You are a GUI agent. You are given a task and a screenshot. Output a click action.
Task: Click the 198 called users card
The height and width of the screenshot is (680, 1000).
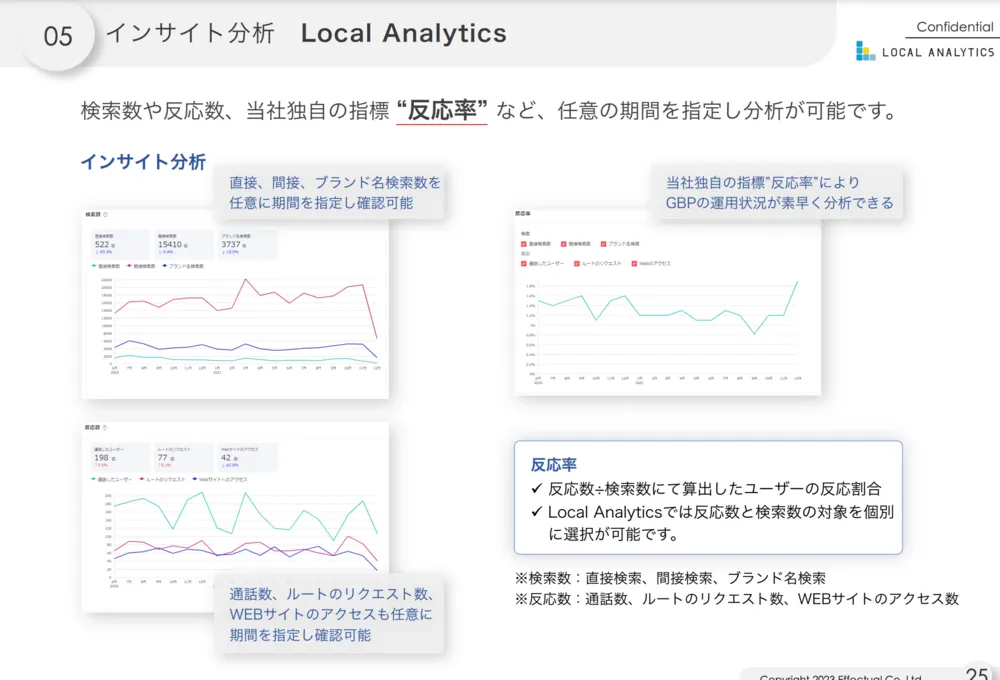click(x=121, y=457)
